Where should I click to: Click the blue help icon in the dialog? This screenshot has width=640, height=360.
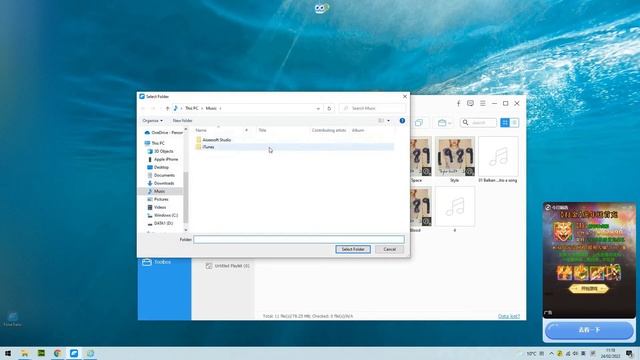[x=402, y=121]
